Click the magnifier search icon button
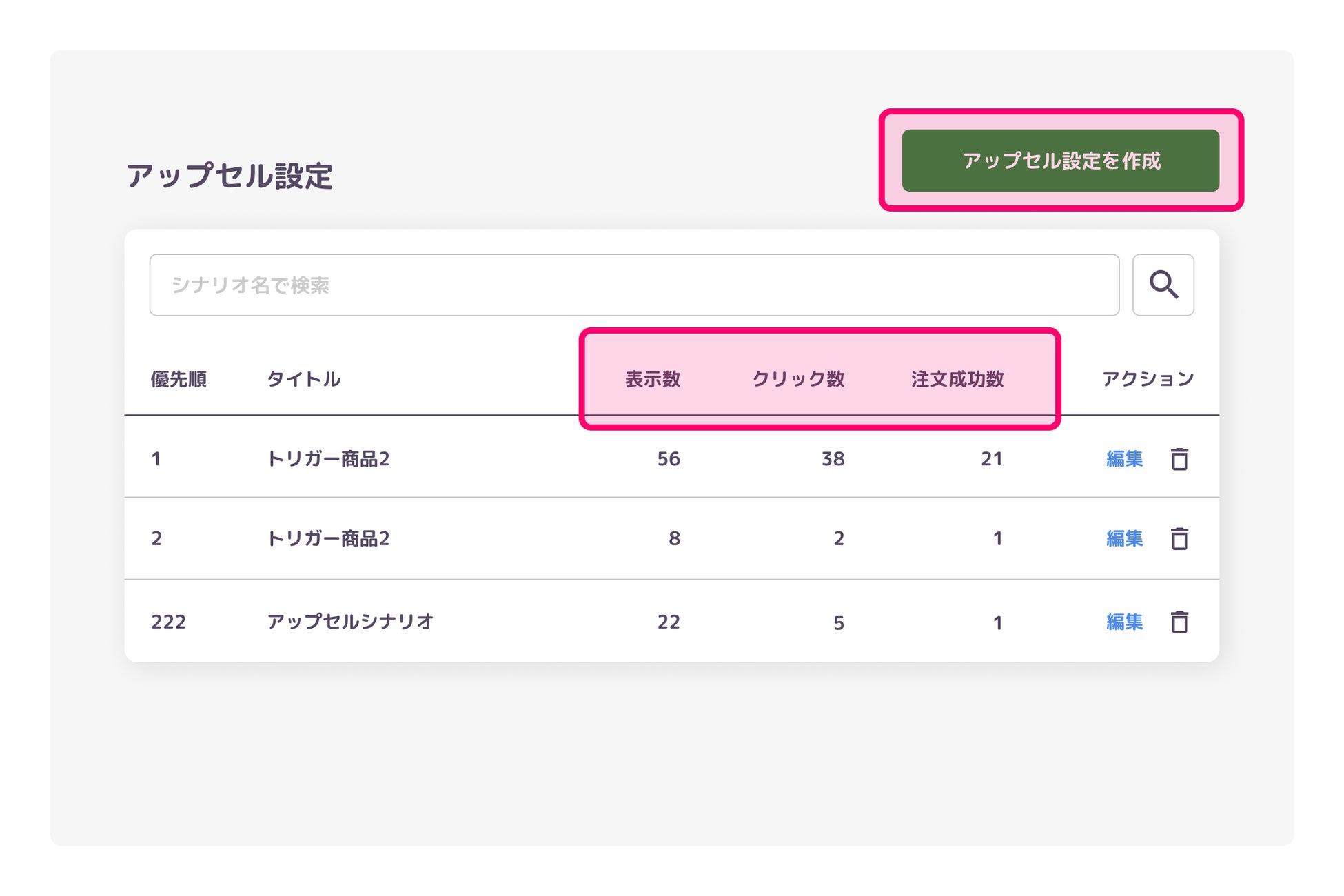The image size is (1344, 896). point(1163,285)
